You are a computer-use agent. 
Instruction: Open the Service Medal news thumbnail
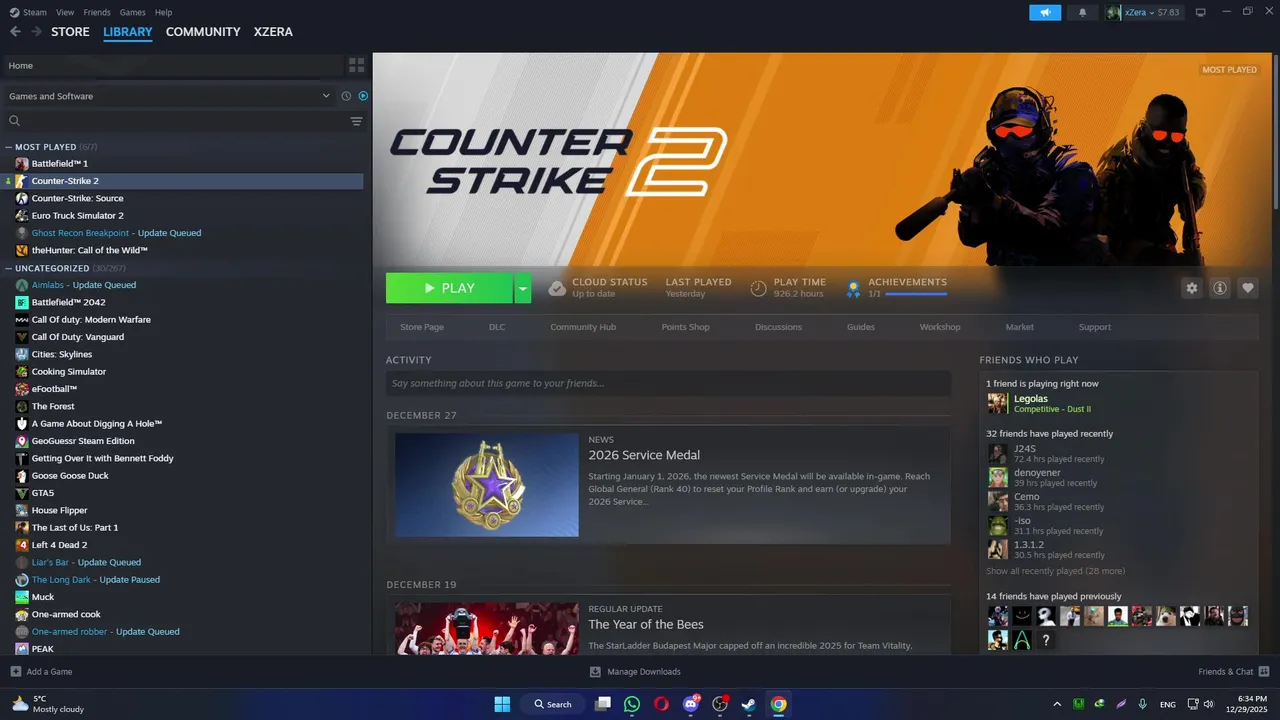[x=486, y=484]
